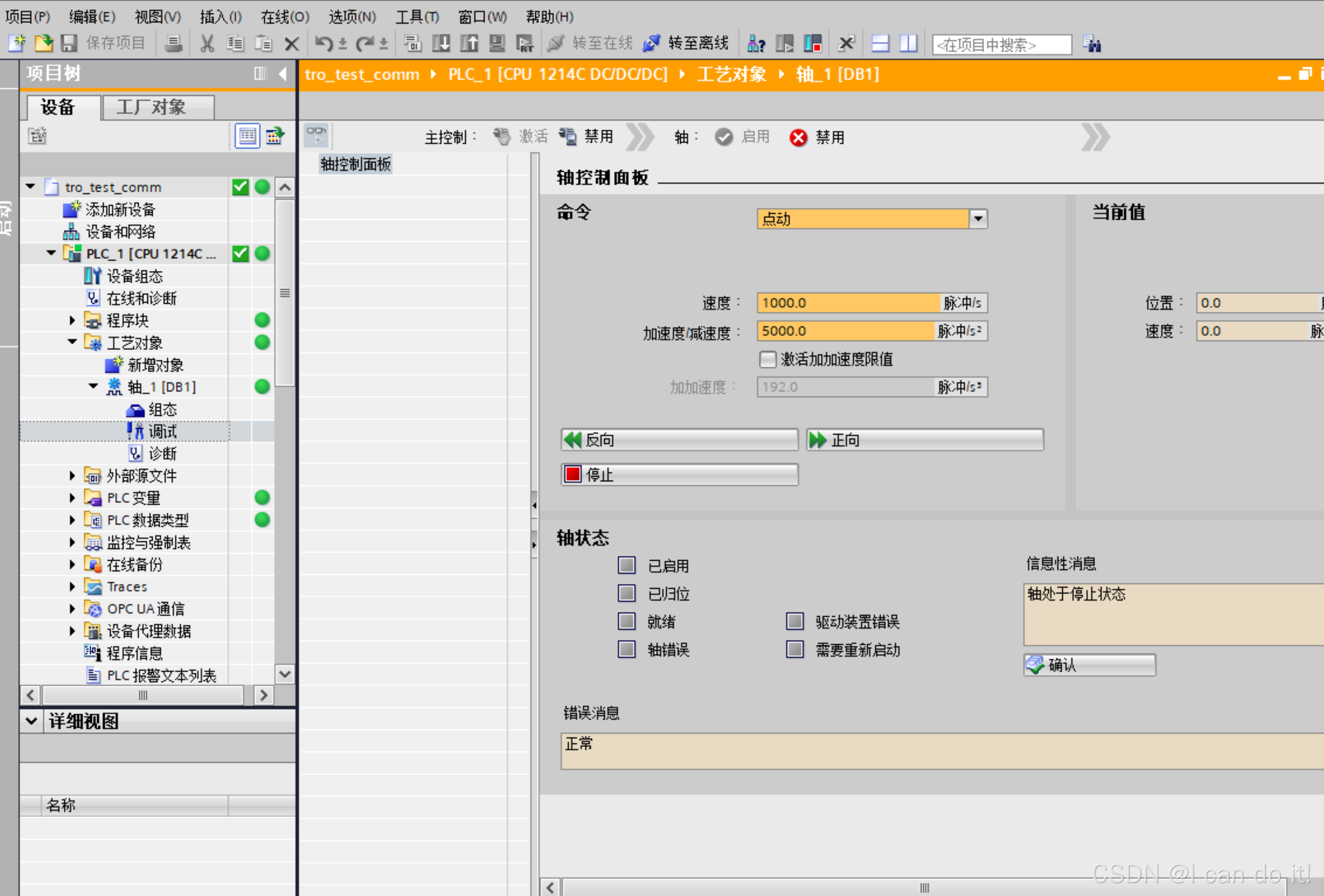Click the Cut scissors toolbar icon
The image size is (1324, 896).
pyautogui.click(x=207, y=43)
